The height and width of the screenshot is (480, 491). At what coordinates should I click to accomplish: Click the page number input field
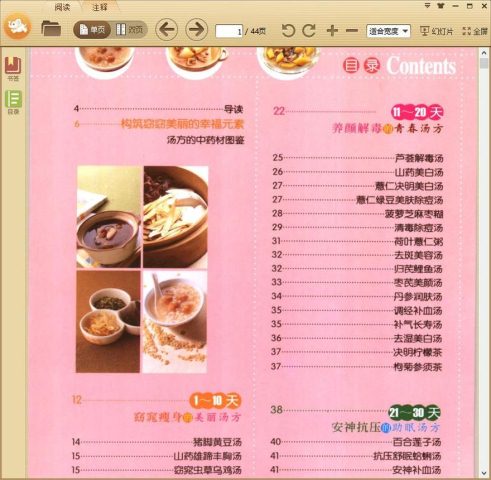tap(229, 31)
